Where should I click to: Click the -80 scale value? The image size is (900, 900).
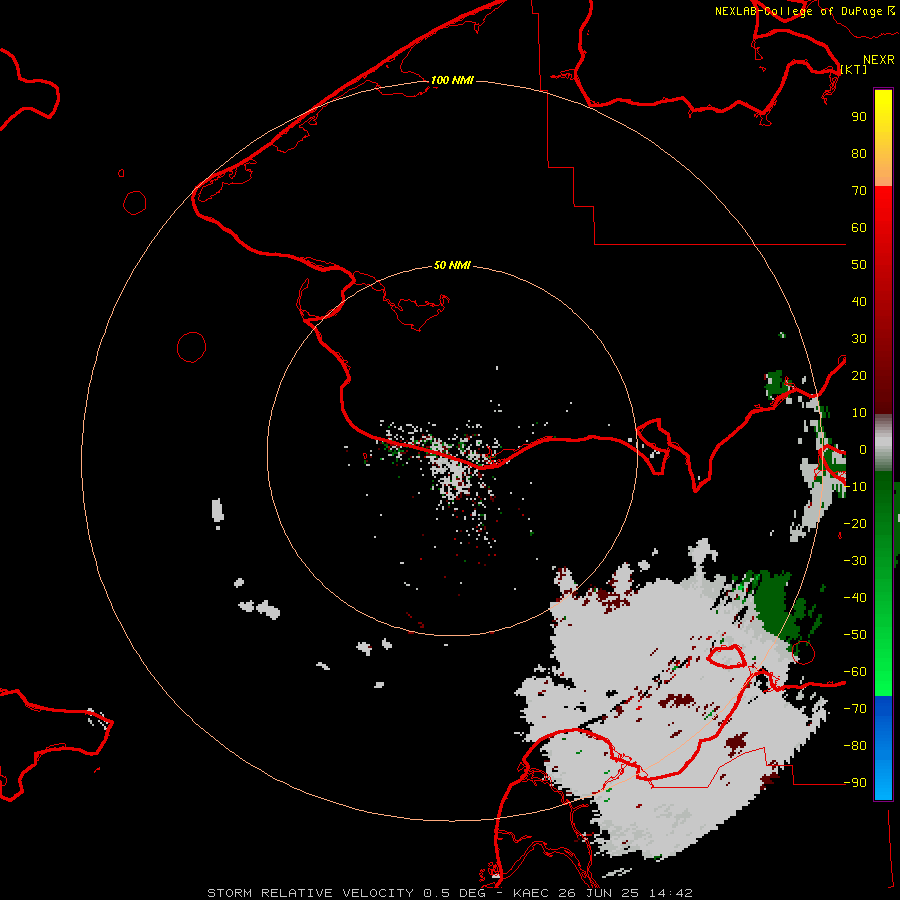pyautogui.click(x=855, y=746)
